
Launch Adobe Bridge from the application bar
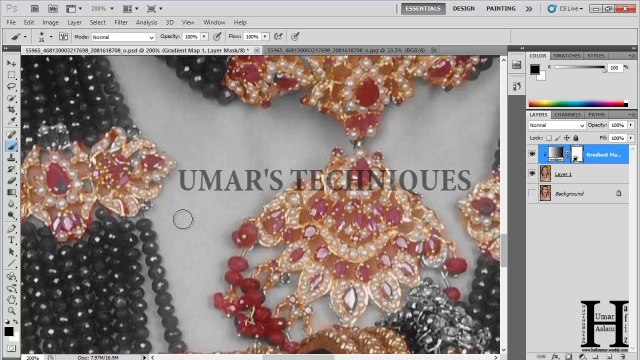tap(35, 8)
